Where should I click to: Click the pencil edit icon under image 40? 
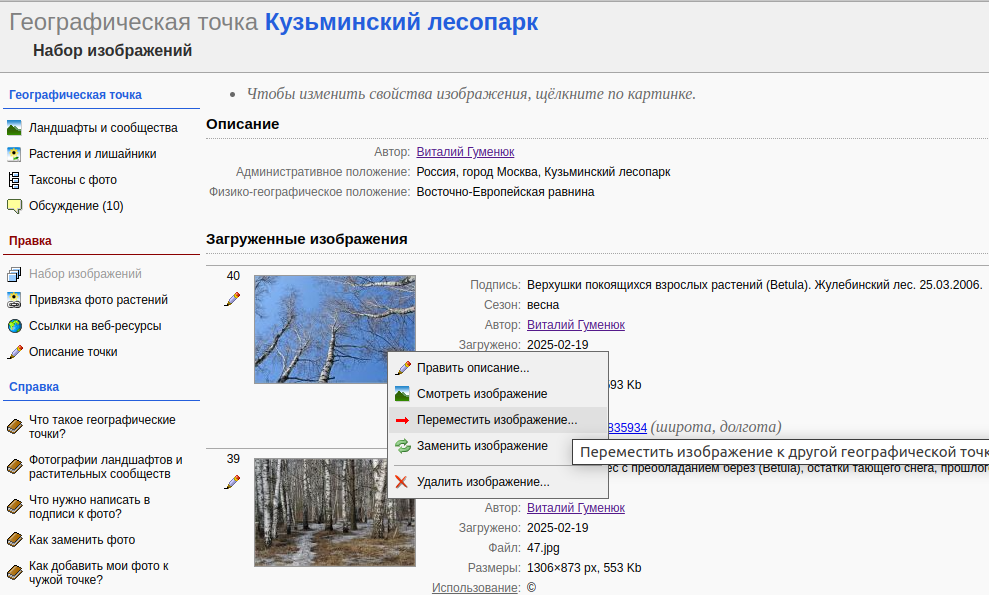point(232,298)
